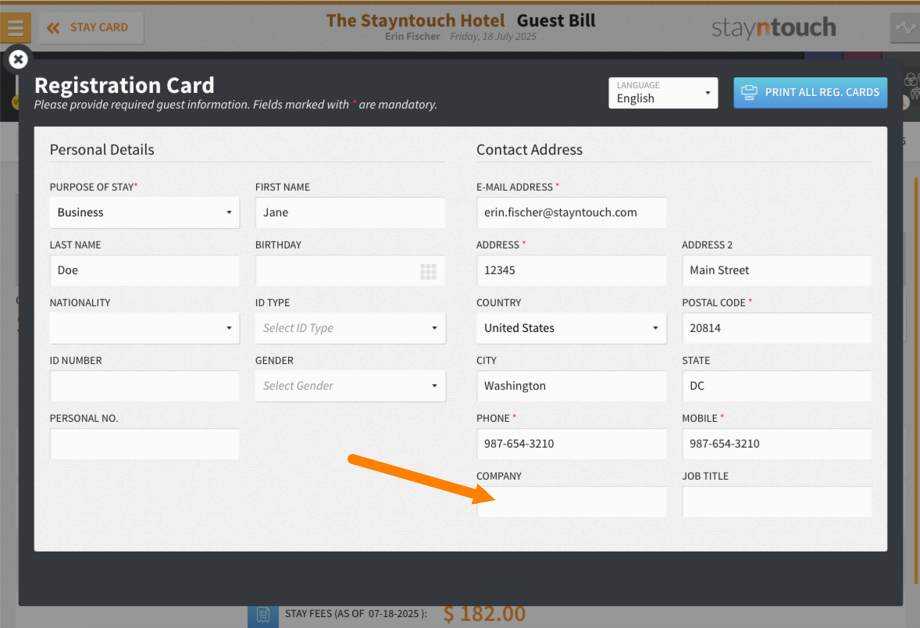Click the City field containing Washington
This screenshot has height=628, width=920.
pos(571,386)
